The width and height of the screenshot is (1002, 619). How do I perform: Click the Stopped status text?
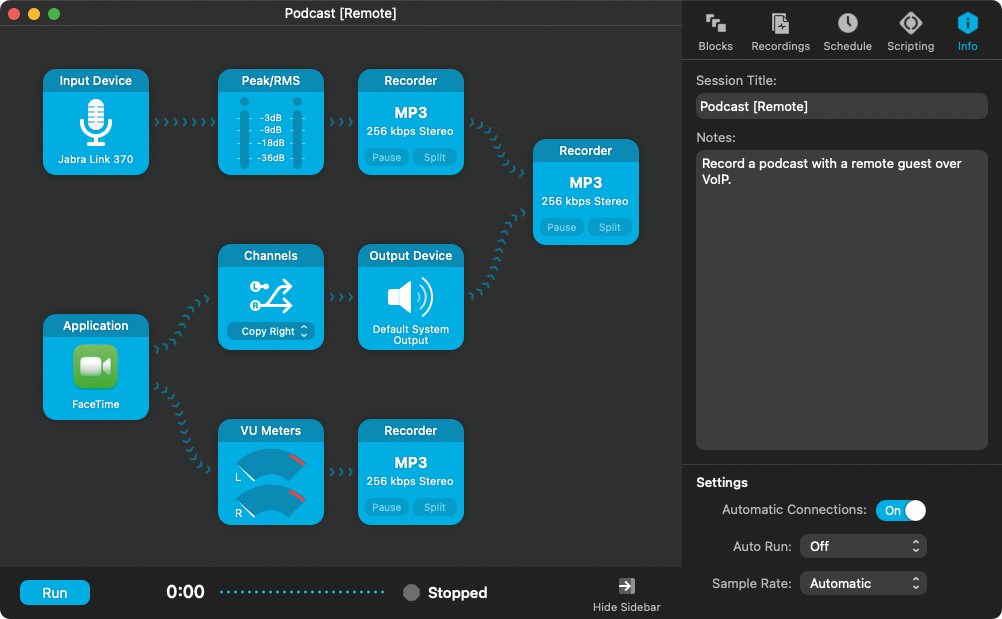pos(458,593)
